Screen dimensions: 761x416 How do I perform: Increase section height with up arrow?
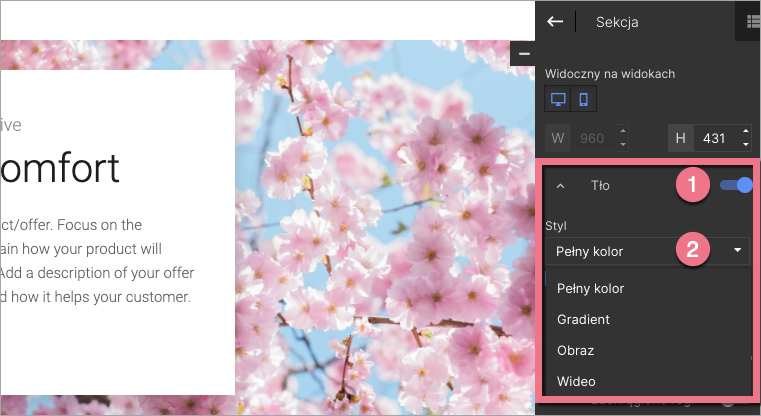click(x=746, y=131)
